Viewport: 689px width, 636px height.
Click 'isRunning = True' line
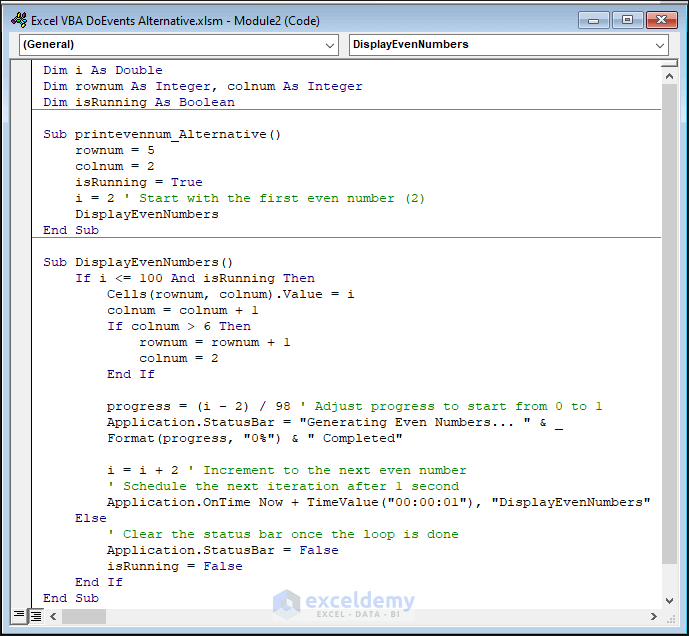(139, 182)
